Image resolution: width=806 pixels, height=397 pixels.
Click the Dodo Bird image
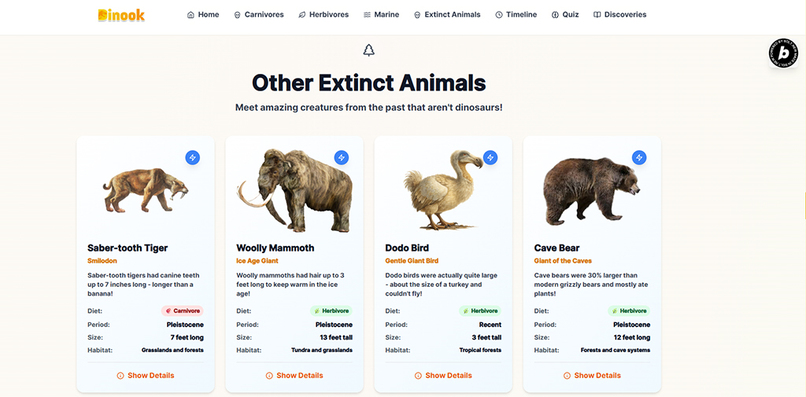click(x=443, y=190)
